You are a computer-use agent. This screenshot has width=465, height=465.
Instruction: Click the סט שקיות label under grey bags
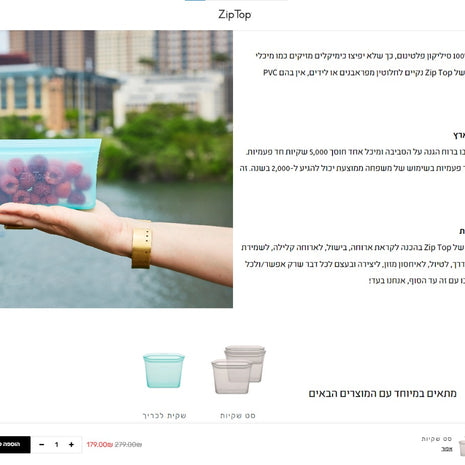(x=238, y=416)
